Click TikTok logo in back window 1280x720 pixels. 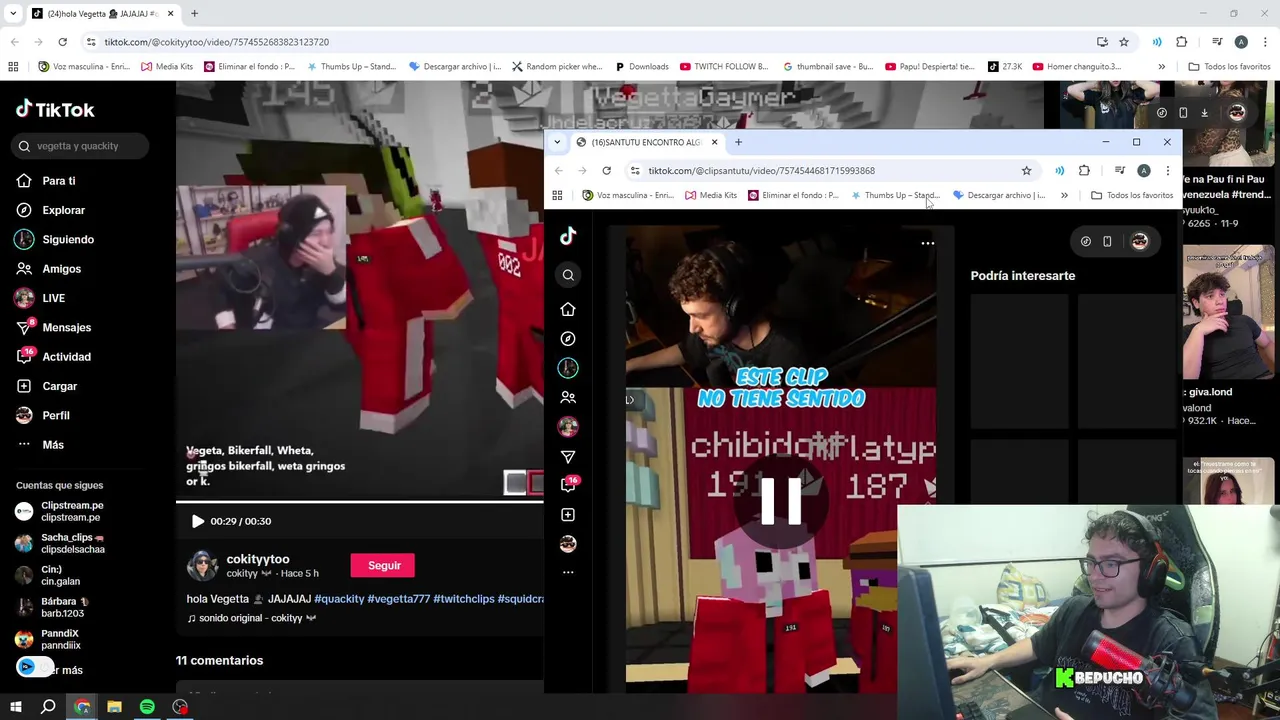[x=55, y=109]
